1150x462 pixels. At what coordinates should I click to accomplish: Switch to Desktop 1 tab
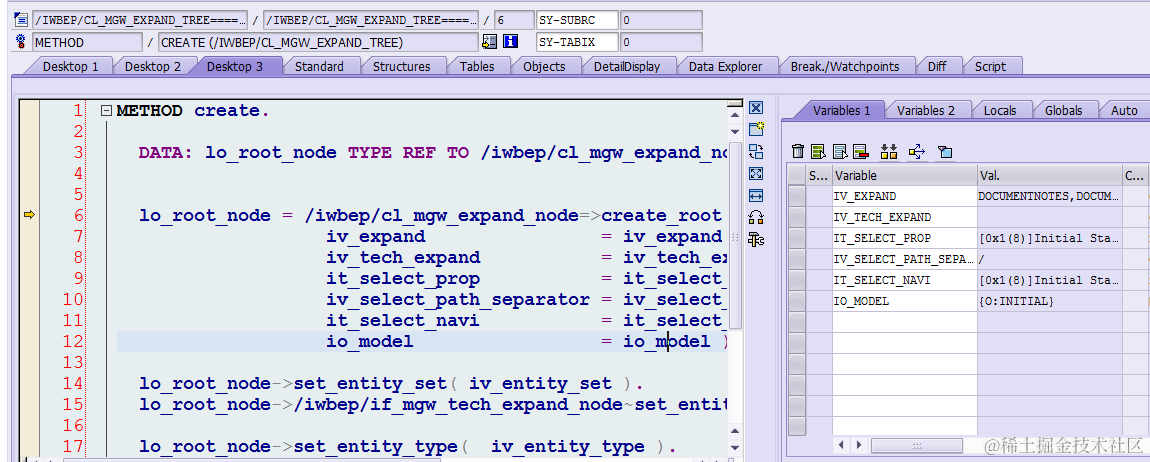click(70, 67)
